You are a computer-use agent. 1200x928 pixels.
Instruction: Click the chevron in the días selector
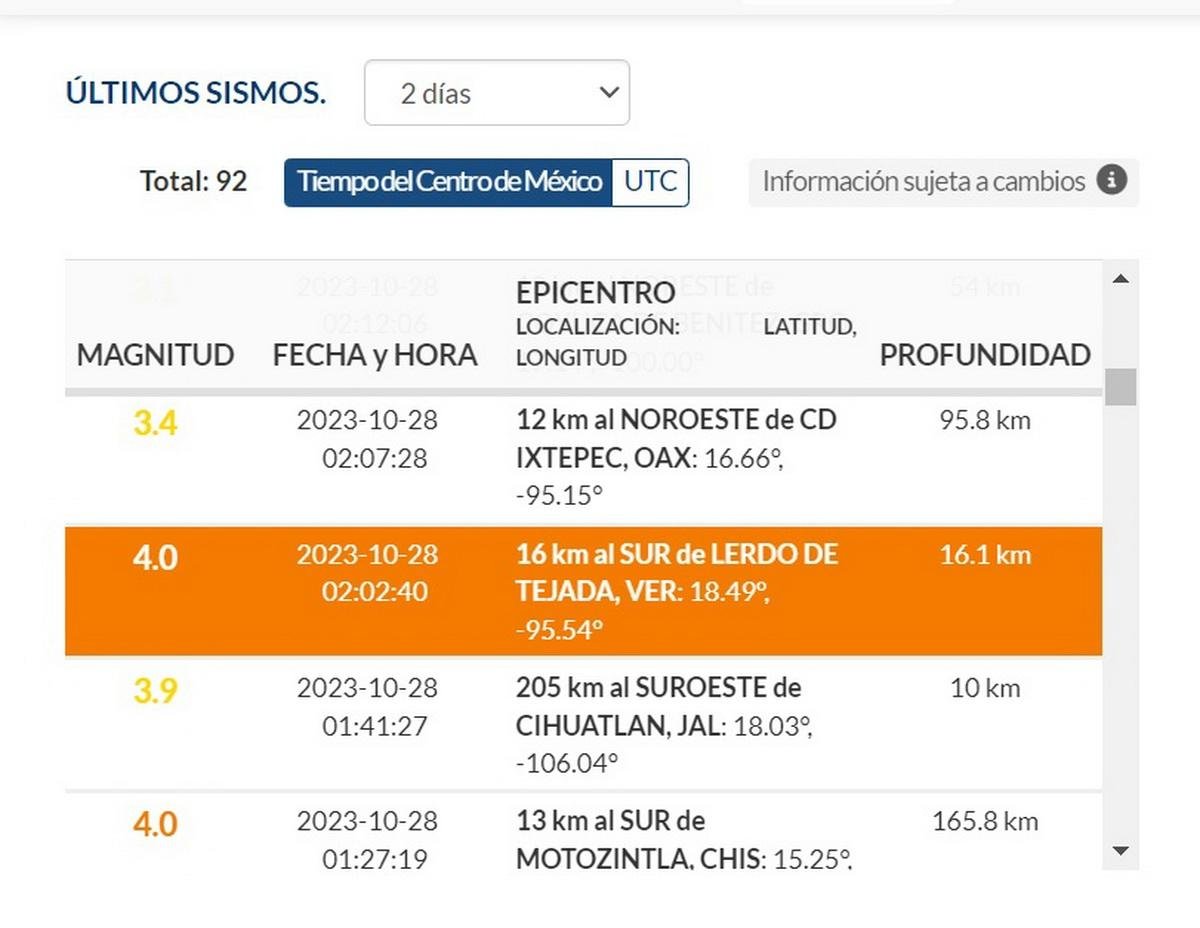608,93
